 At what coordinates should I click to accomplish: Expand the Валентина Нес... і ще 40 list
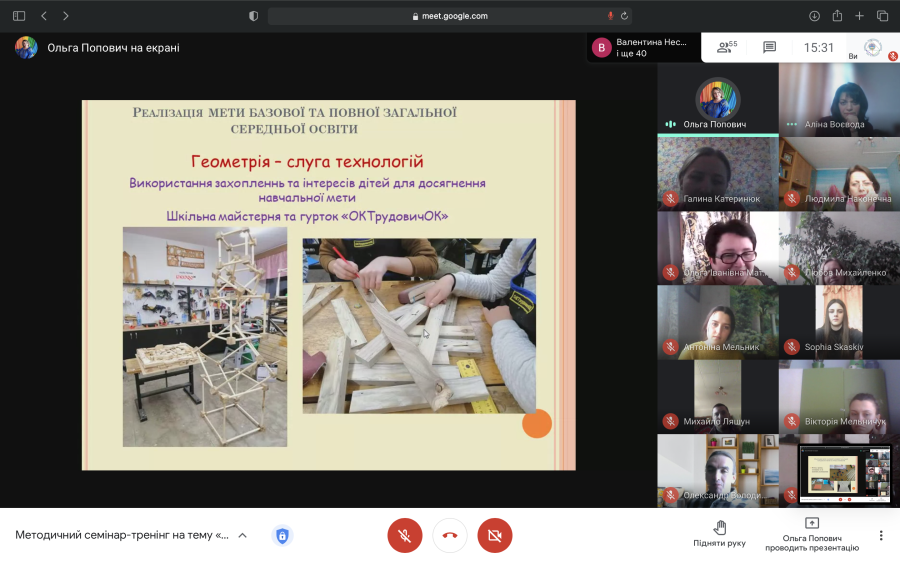(x=643, y=48)
